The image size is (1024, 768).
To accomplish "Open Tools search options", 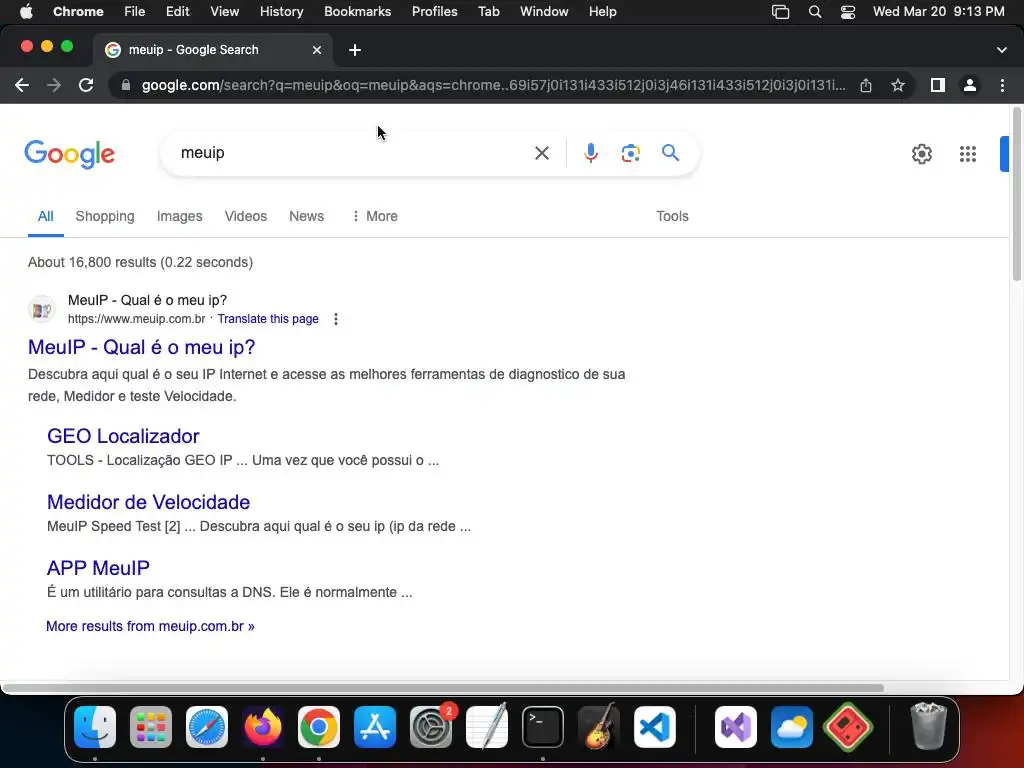I will (x=672, y=216).
